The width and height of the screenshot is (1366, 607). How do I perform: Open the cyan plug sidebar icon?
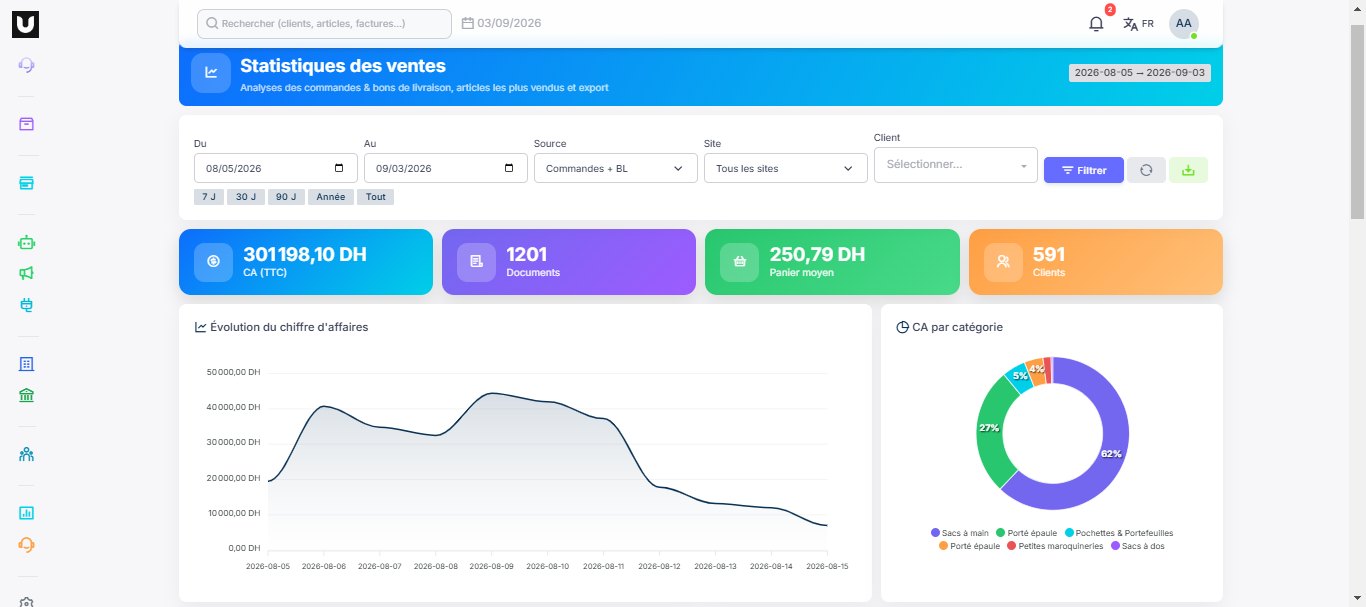(x=27, y=304)
